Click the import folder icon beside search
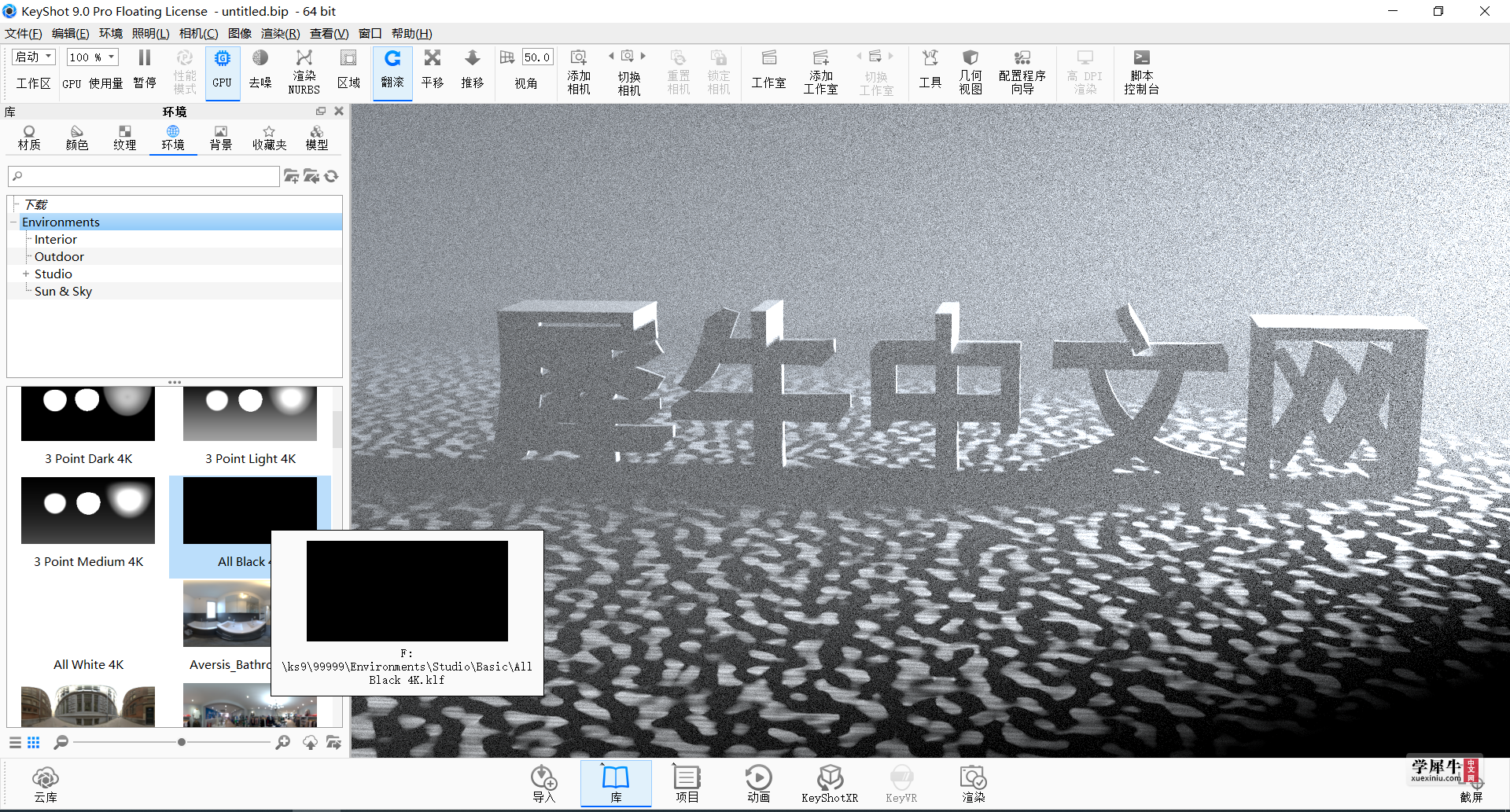Screen dimensions: 1510x812 311,176
